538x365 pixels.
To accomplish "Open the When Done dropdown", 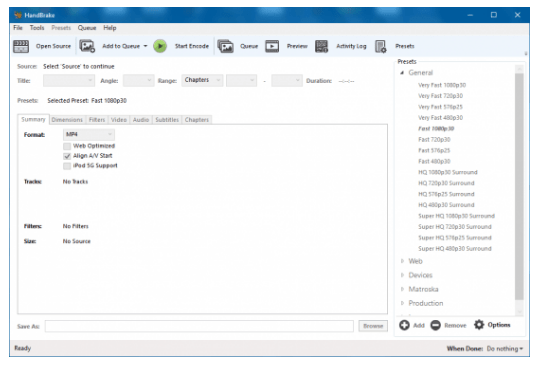I will click(x=505, y=349).
